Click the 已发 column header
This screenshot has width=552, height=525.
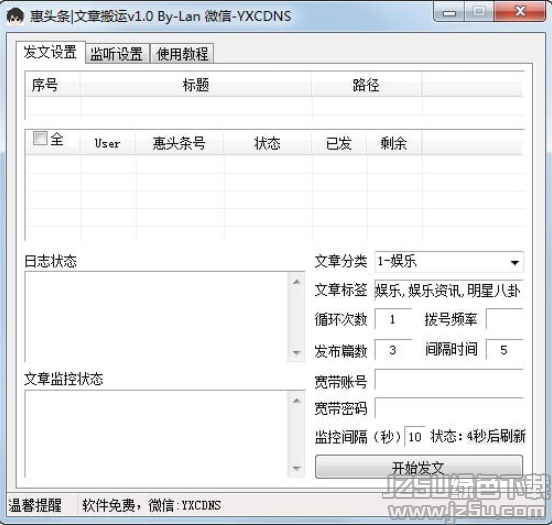(x=339, y=143)
